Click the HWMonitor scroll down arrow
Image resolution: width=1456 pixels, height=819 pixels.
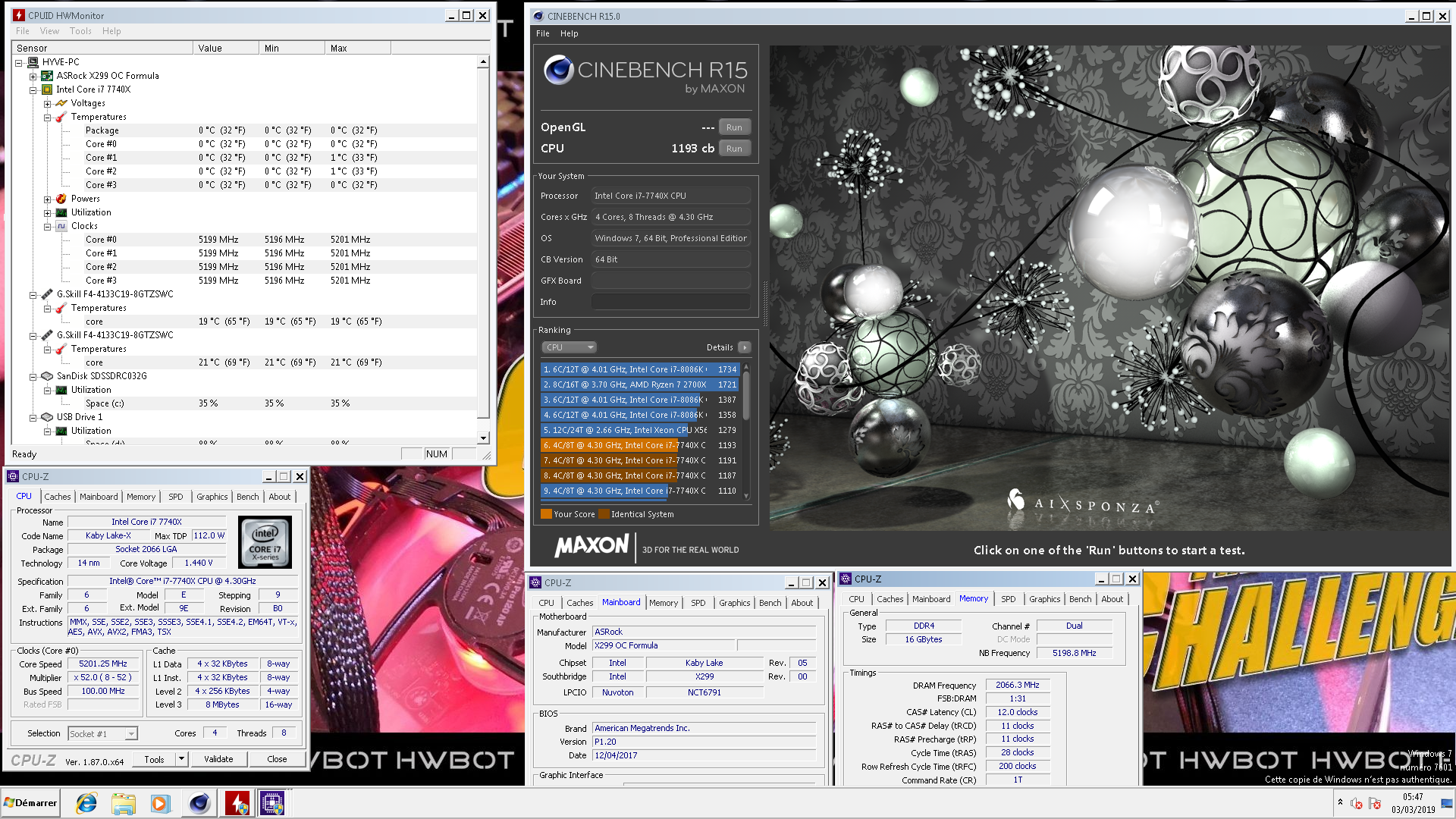point(483,438)
